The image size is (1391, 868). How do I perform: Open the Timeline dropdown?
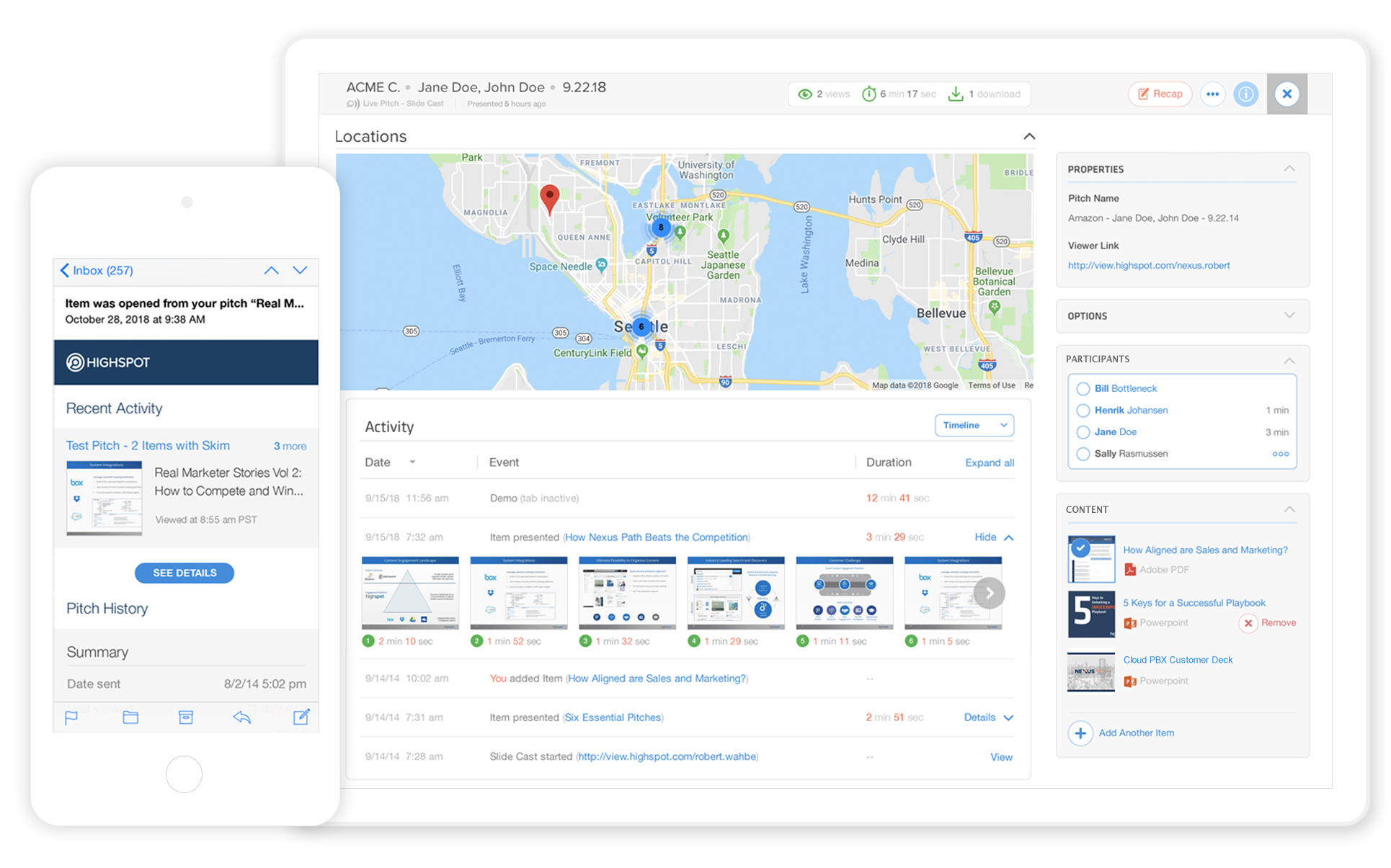pyautogui.click(x=974, y=425)
